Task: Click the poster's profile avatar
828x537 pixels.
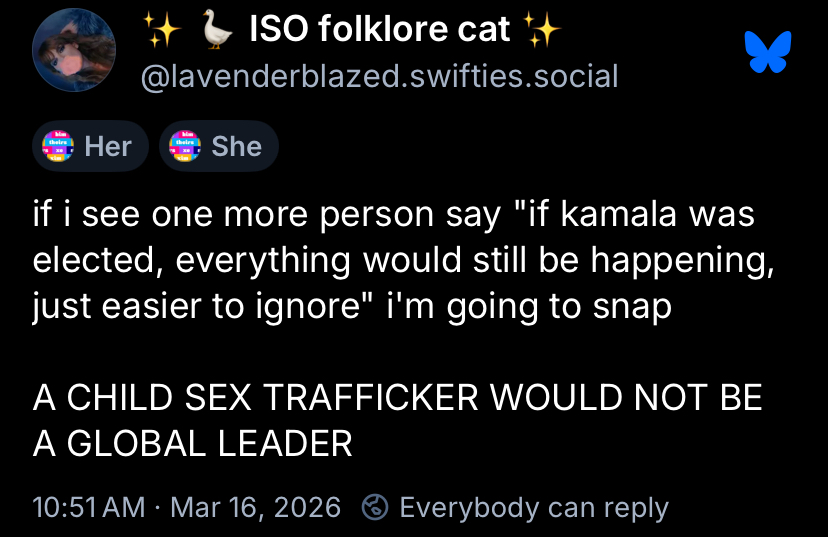Action: click(73, 52)
